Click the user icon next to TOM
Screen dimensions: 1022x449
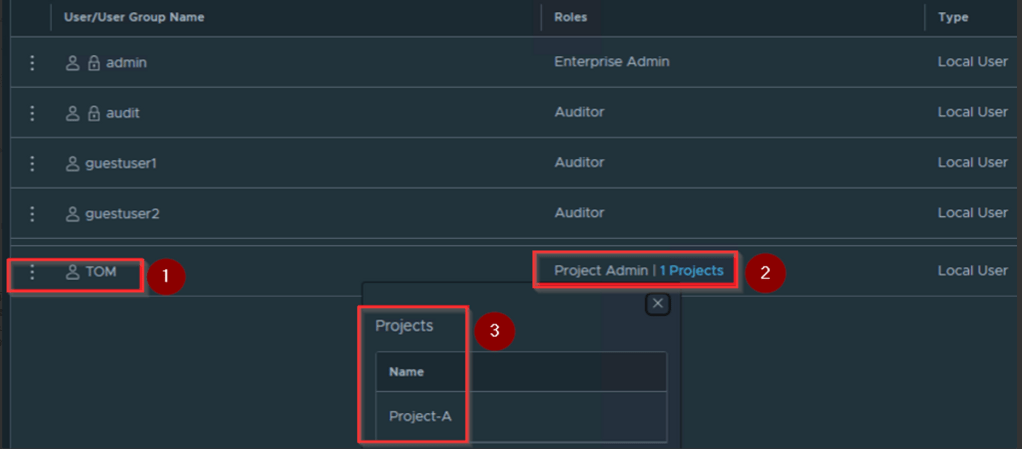point(72,272)
